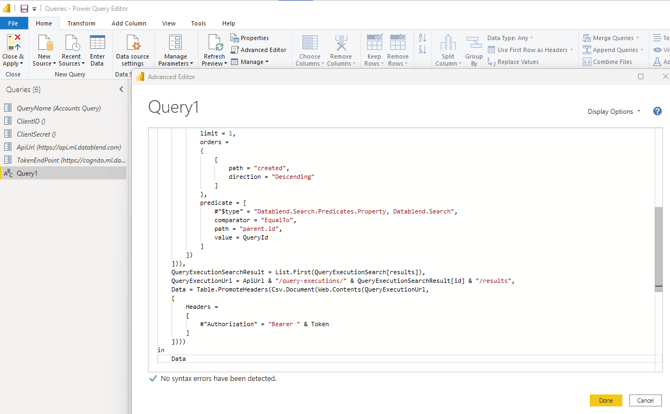This screenshot has height=414, width=670.
Task: Open the Data Type: Any dropdown
Action: (x=510, y=38)
